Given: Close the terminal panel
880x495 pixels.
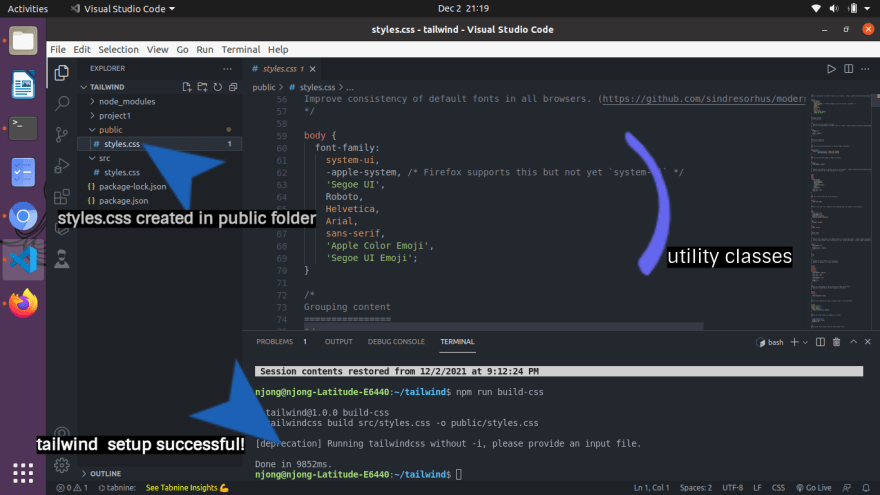Looking at the screenshot, I should pos(868,342).
